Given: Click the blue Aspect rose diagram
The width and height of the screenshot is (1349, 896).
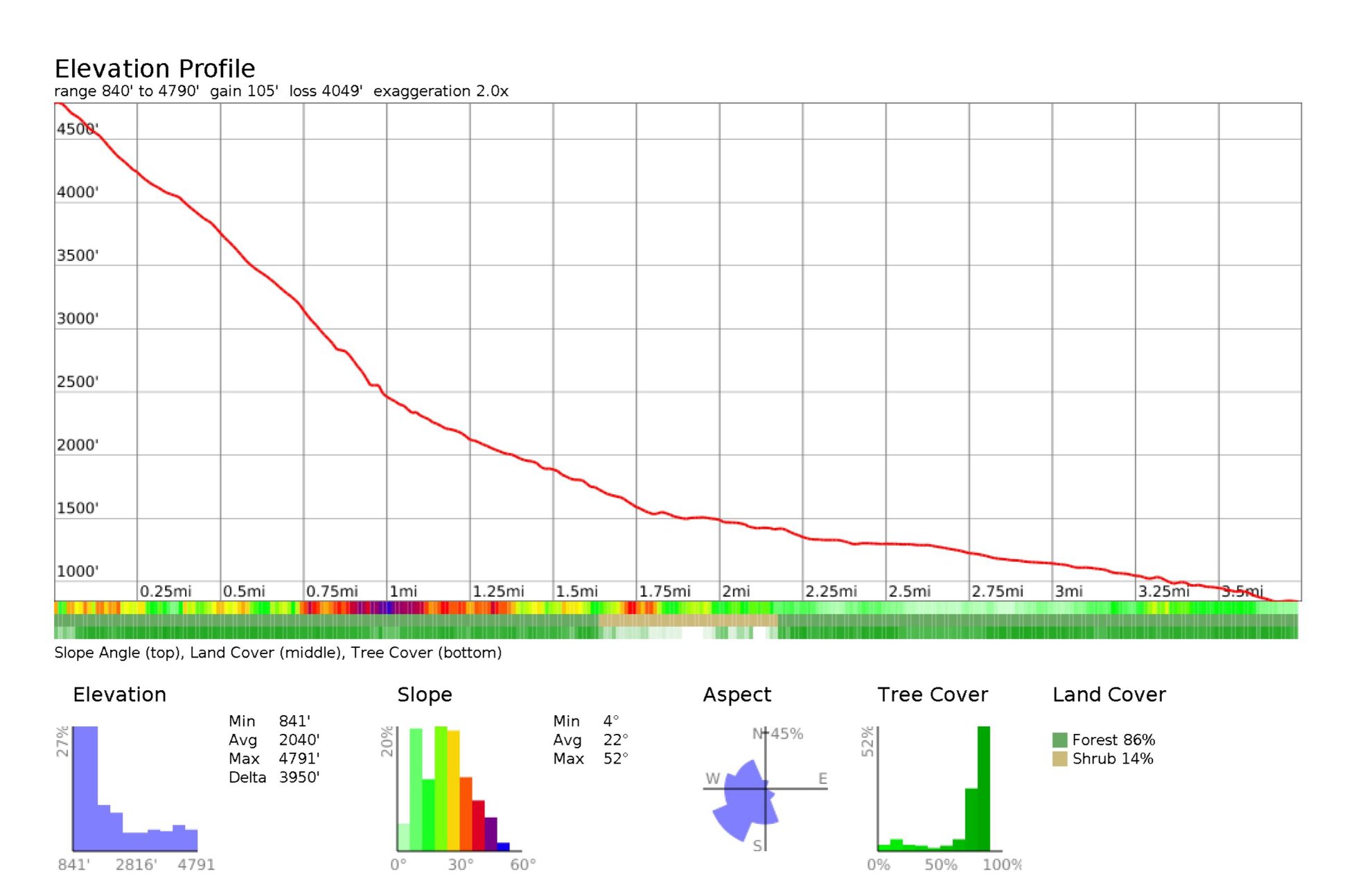Looking at the screenshot, I should tap(745, 800).
